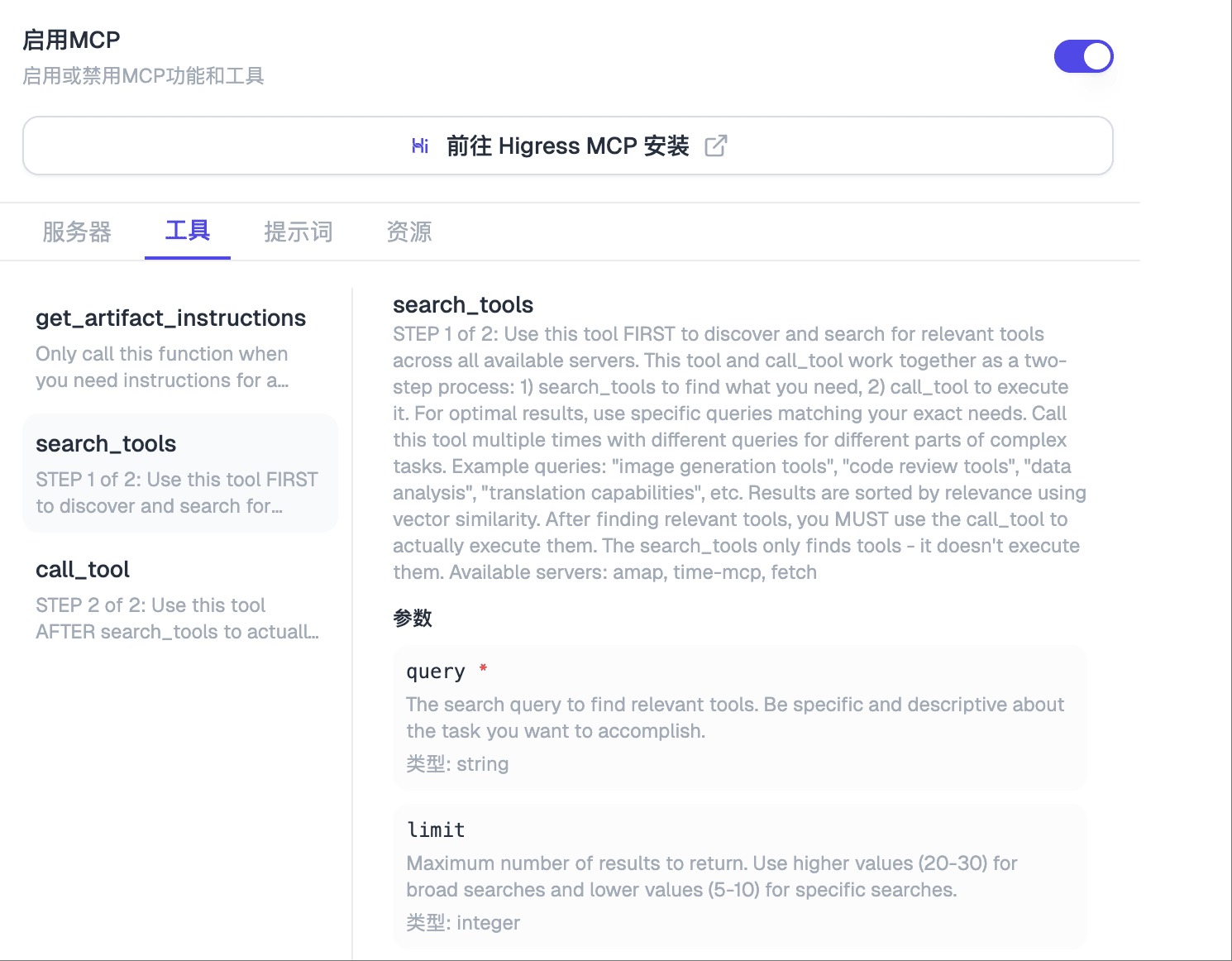Switch to the 服务器 tab
Viewport: 1232px width, 961px height.
[x=77, y=232]
